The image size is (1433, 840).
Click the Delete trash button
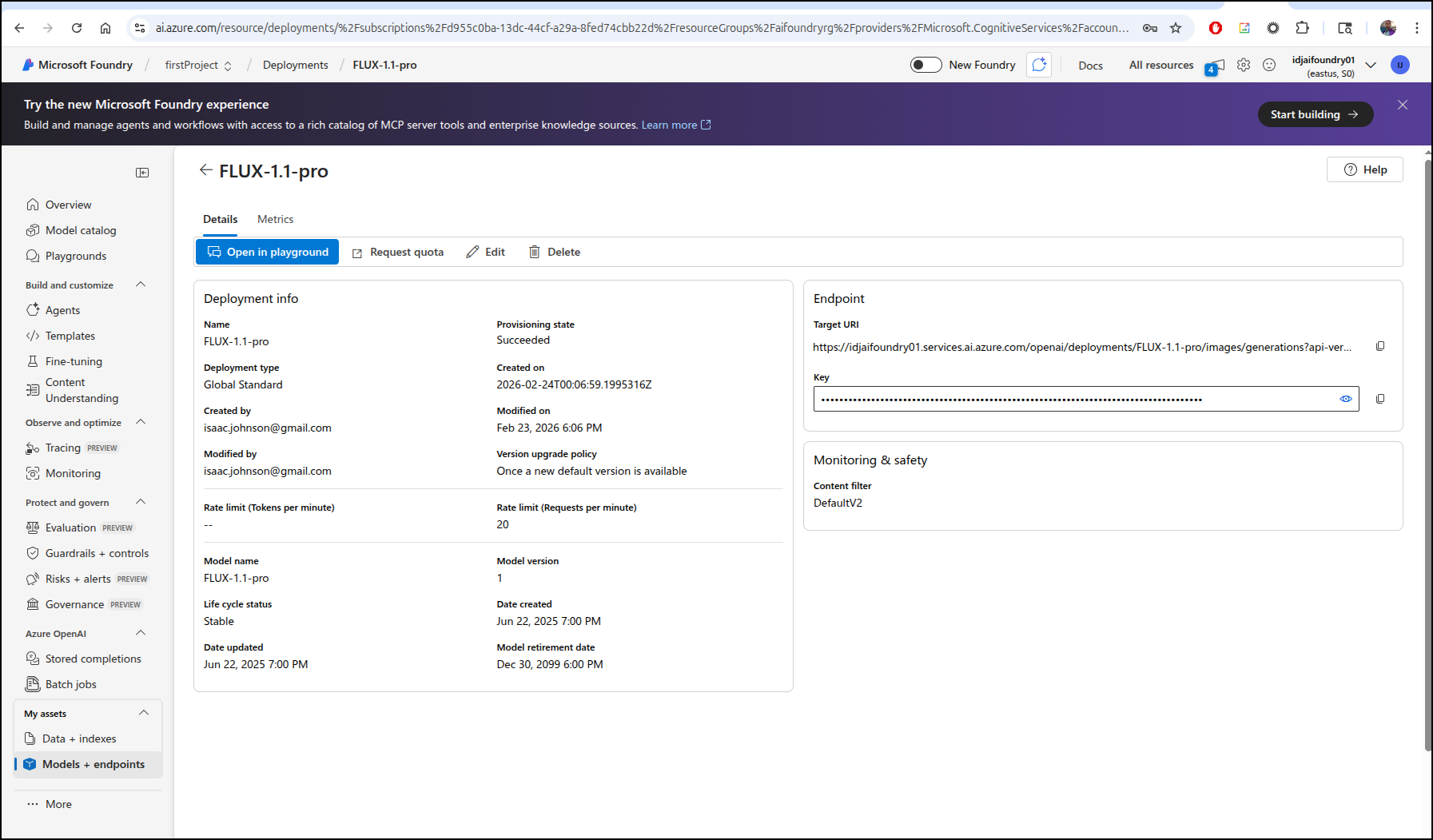555,252
